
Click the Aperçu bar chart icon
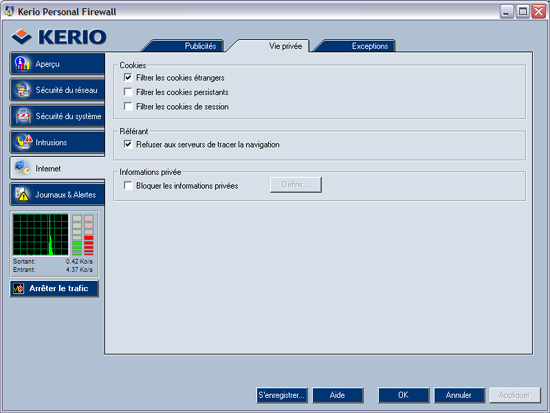click(22, 64)
